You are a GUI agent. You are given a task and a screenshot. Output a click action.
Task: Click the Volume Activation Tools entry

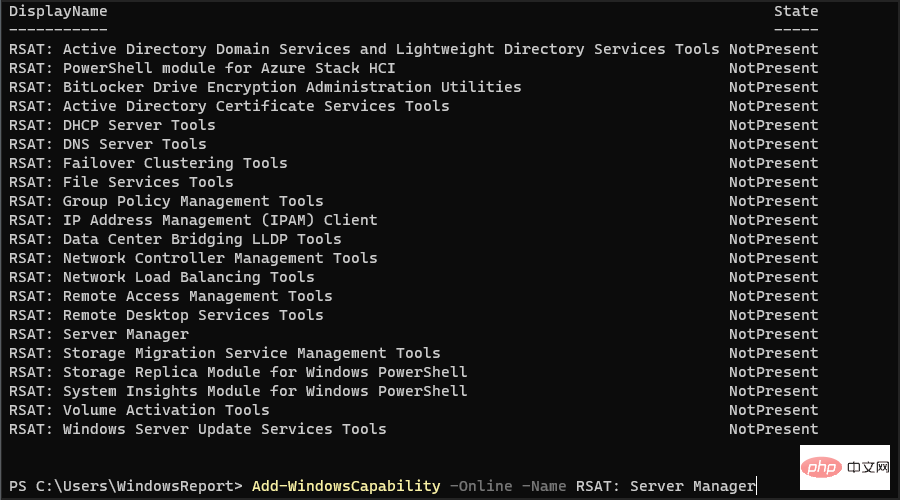(x=139, y=410)
